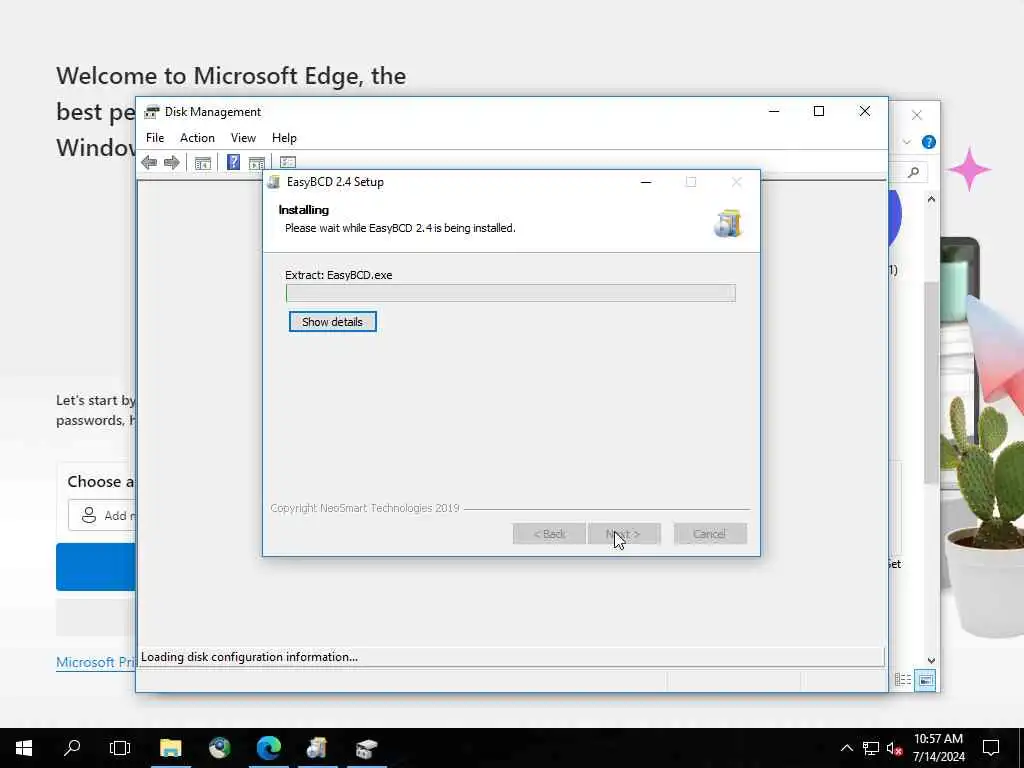Open the File menu in Disk Management
This screenshot has height=768, width=1024.
[155, 138]
